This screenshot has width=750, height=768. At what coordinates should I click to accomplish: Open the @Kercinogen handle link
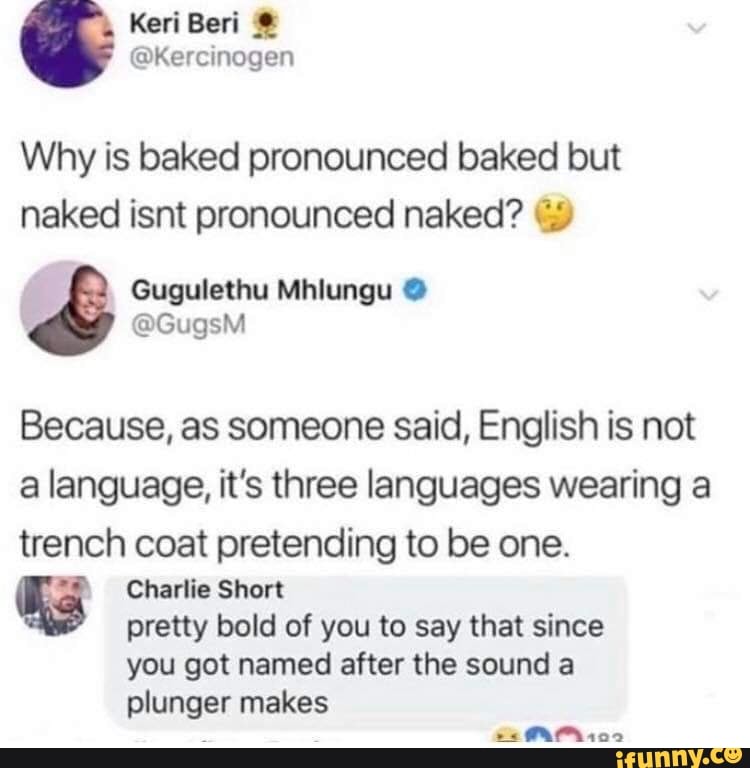click(212, 58)
